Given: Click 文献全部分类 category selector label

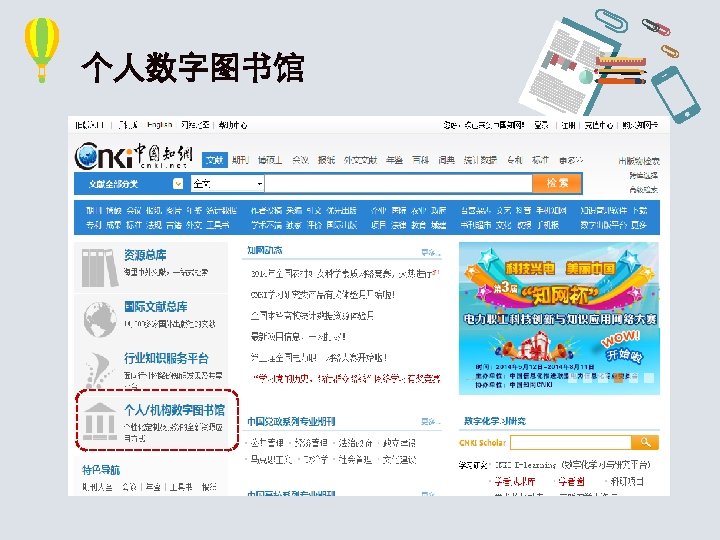Looking at the screenshot, I should tap(113, 184).
